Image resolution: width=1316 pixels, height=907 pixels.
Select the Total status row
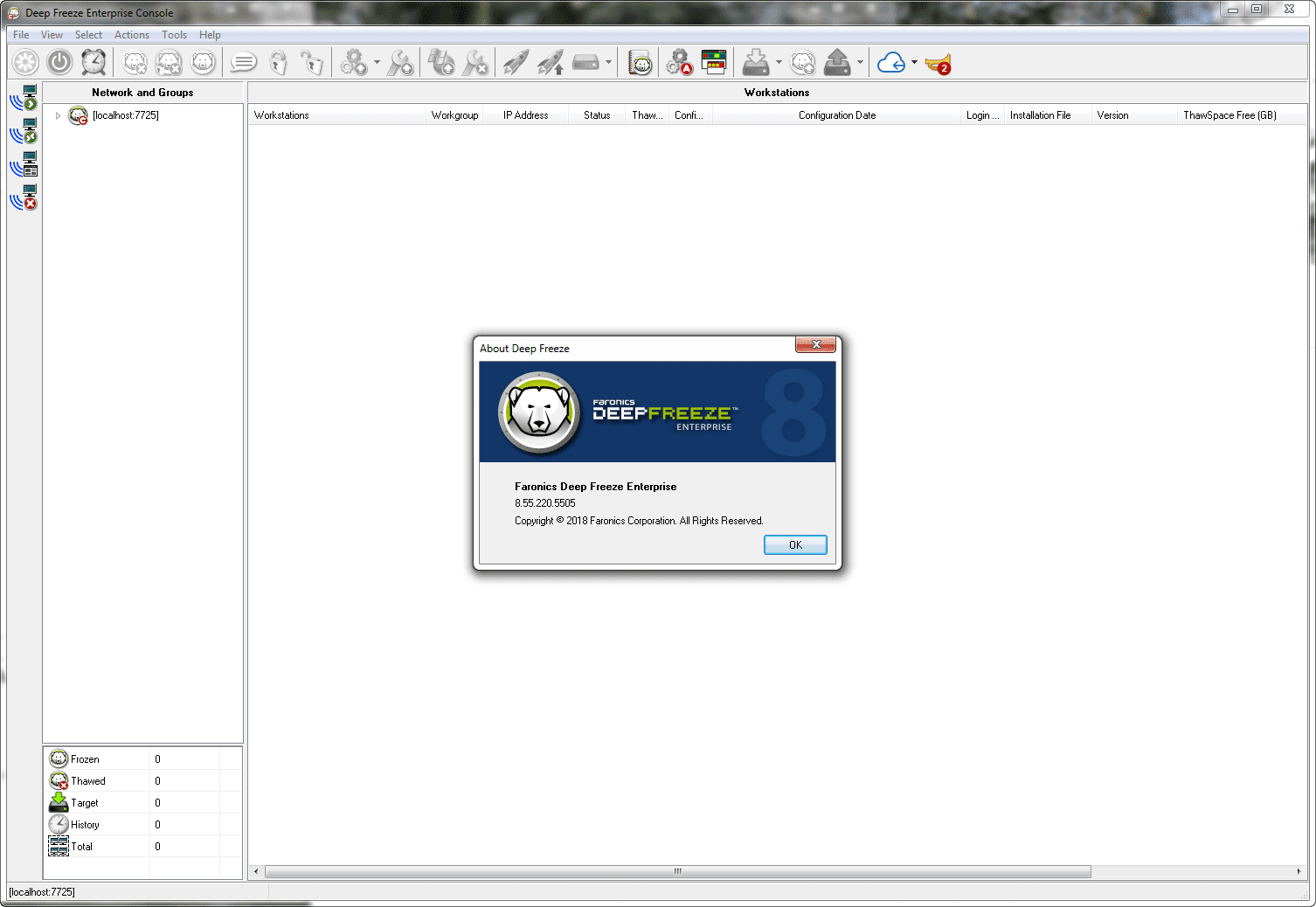(143, 846)
